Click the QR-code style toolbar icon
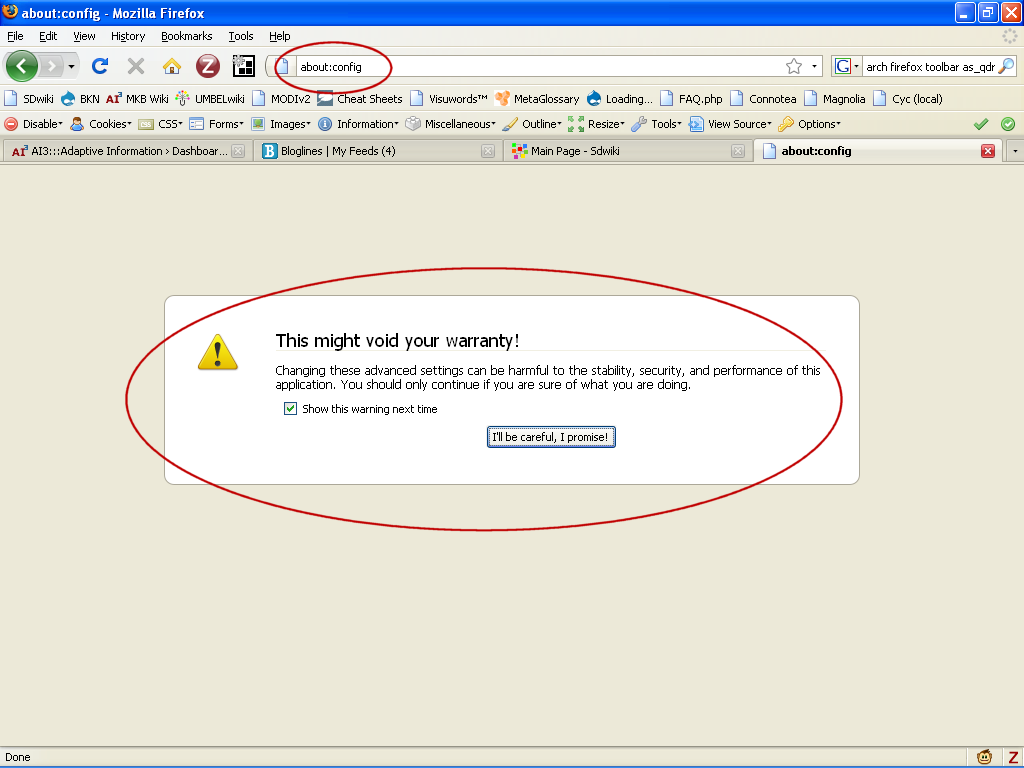Viewport: 1024px width, 768px height. coord(243,67)
